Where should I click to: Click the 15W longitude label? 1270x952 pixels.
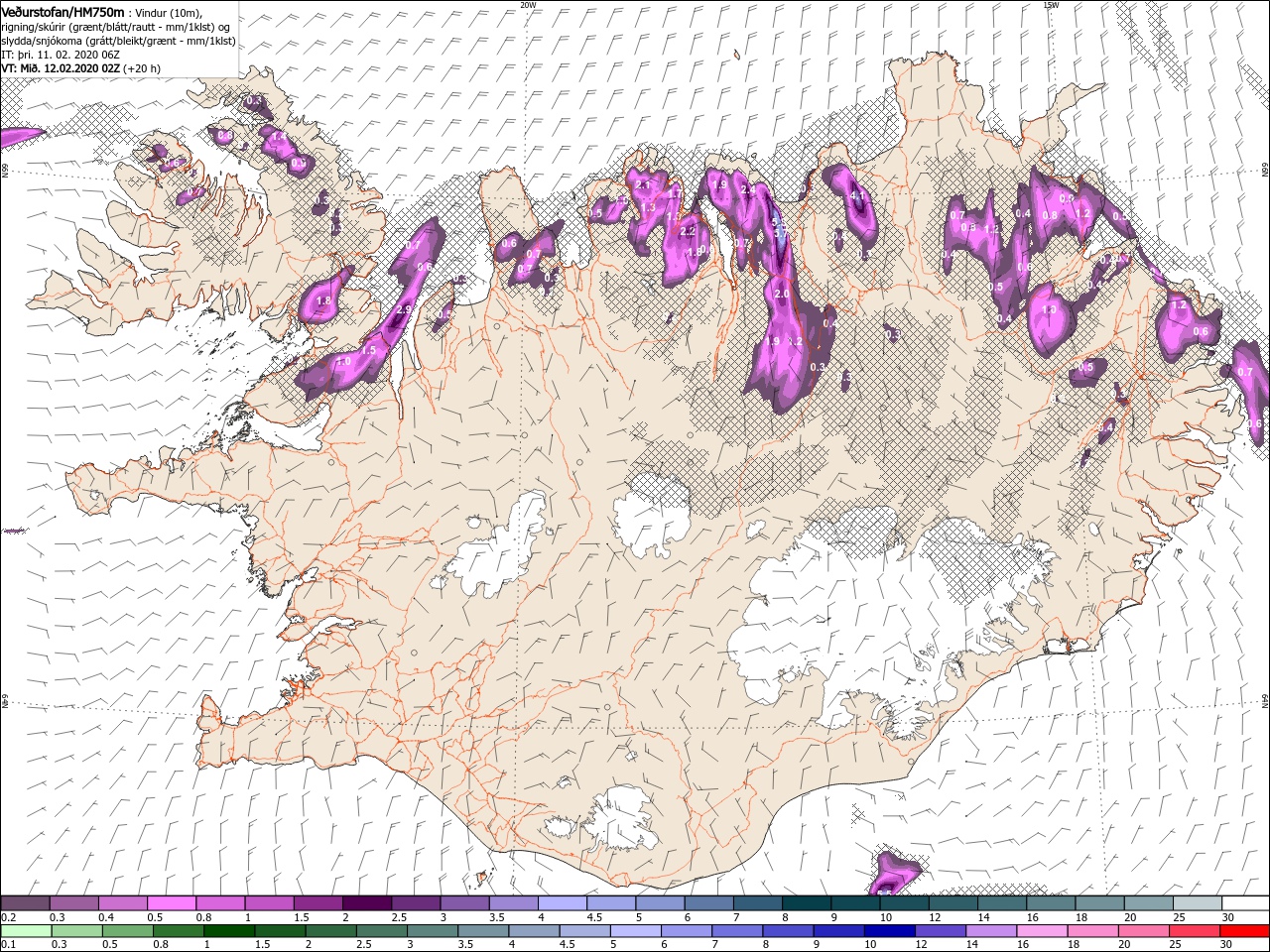pos(1051,4)
